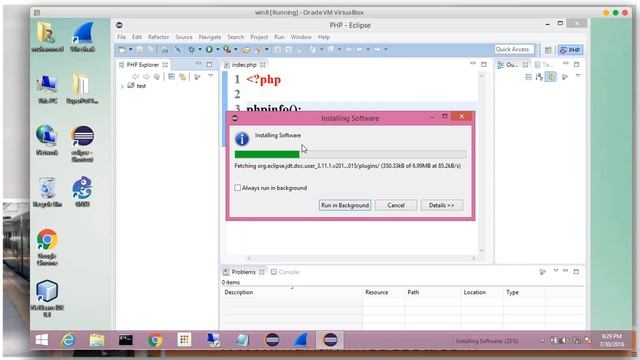Click the green Run button in toolbar
This screenshot has width=640, height=360.
click(x=209, y=50)
